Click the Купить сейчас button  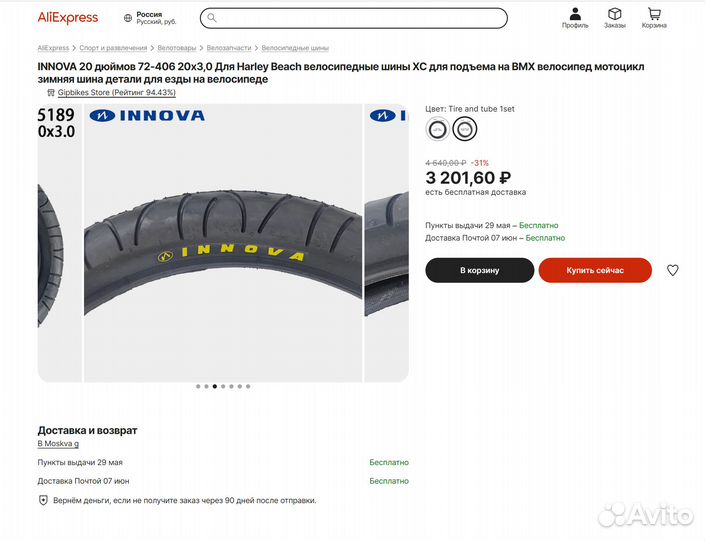(595, 270)
